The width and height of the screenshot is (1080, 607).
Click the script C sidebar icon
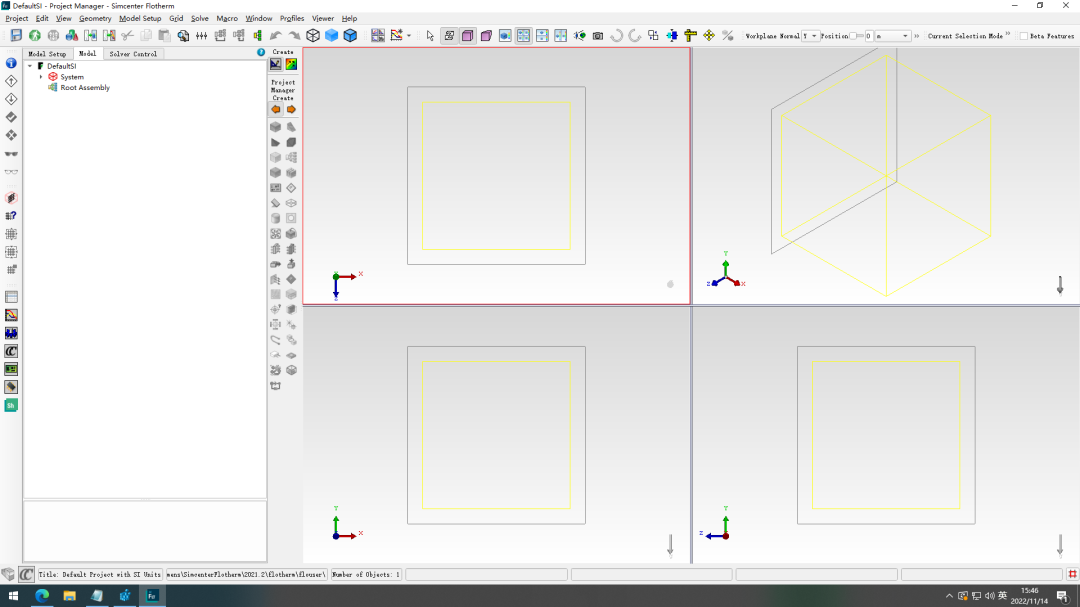11,351
